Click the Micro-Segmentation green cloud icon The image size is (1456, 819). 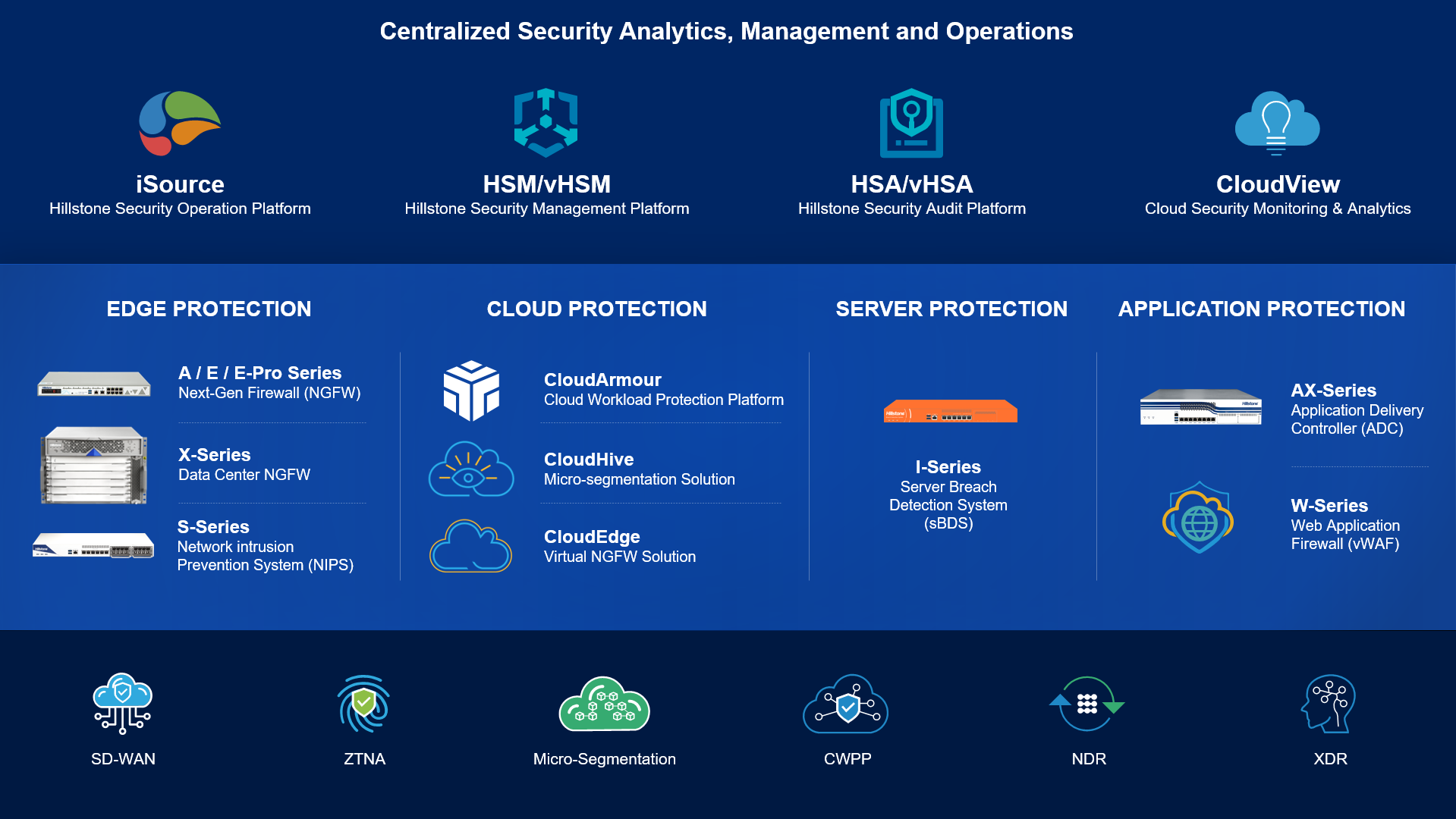tap(604, 704)
